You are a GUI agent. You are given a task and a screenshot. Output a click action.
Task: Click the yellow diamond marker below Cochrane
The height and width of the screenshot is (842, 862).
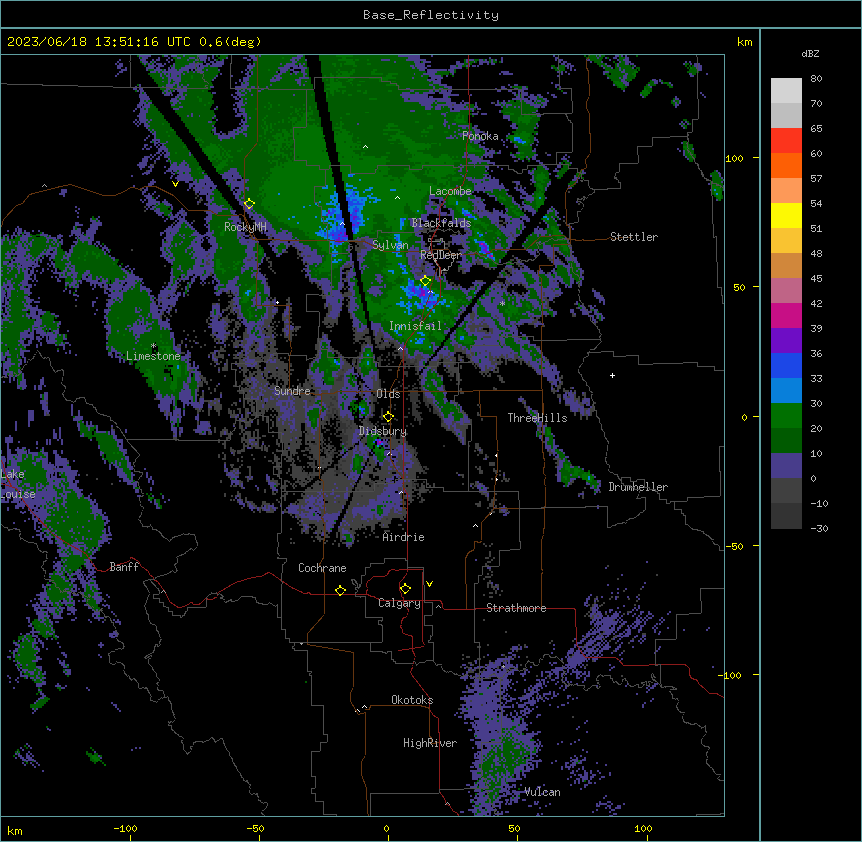pos(340,590)
